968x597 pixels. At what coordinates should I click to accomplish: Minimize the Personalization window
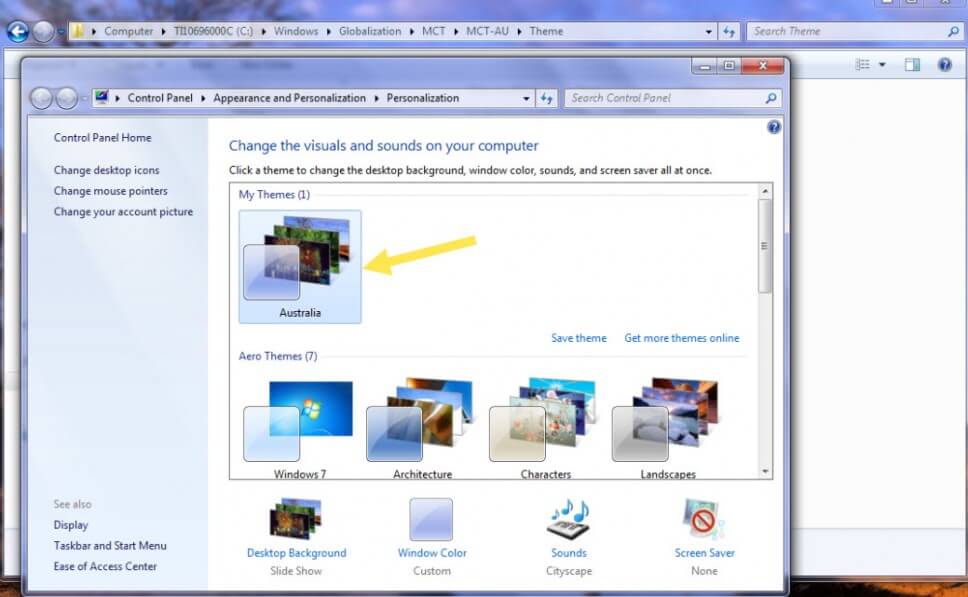705,65
